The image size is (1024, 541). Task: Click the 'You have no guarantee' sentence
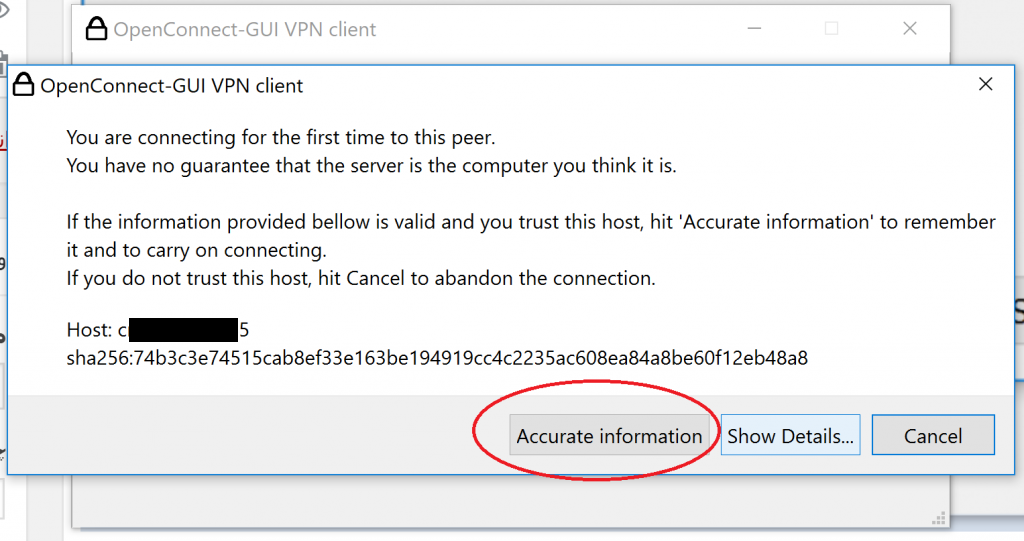pyautogui.click(x=371, y=165)
